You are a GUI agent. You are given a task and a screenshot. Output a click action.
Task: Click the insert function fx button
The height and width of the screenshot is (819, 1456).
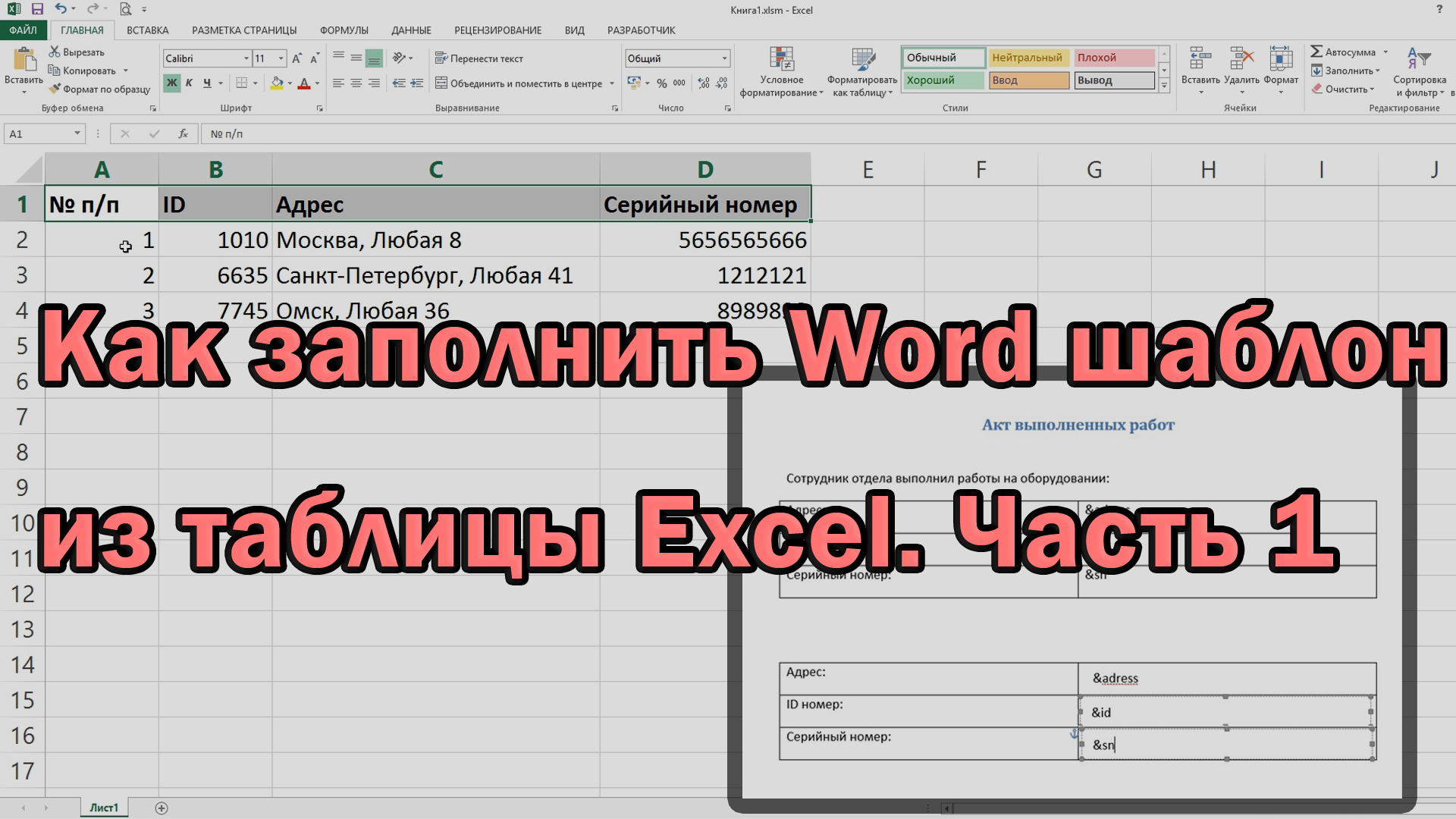pos(183,133)
